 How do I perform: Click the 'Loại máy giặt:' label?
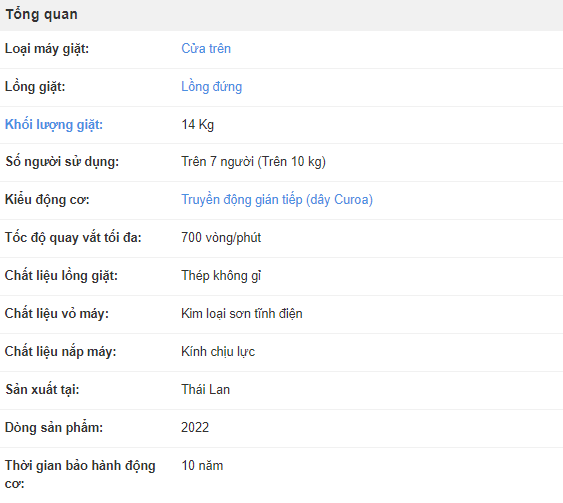coord(47,49)
